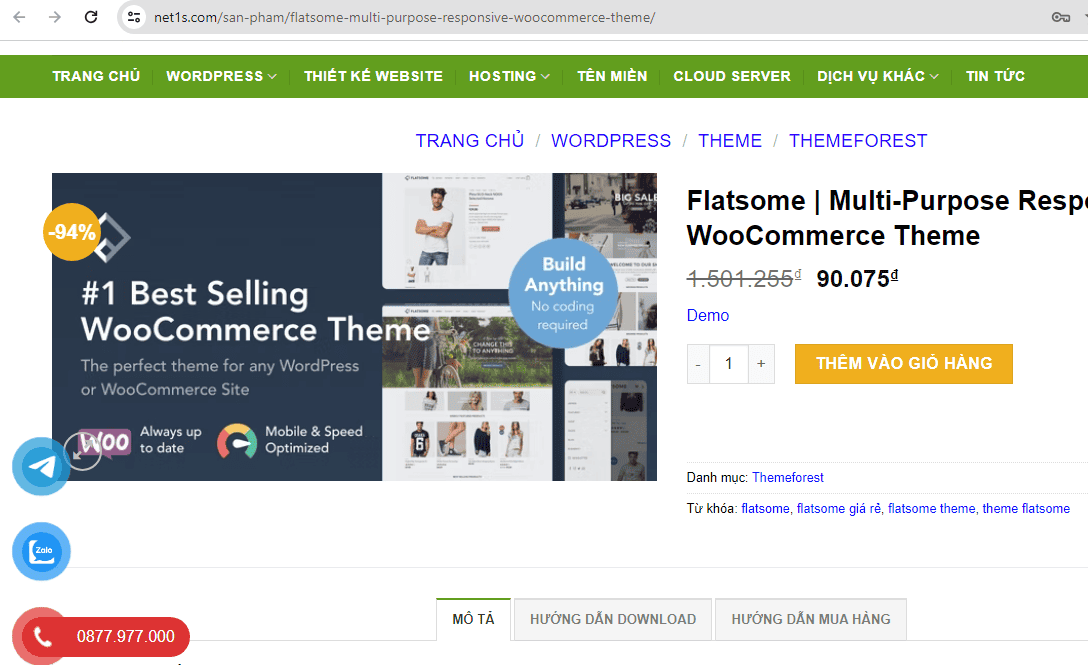1088x665 pixels.
Task: Open the Demo link
Action: (708, 315)
